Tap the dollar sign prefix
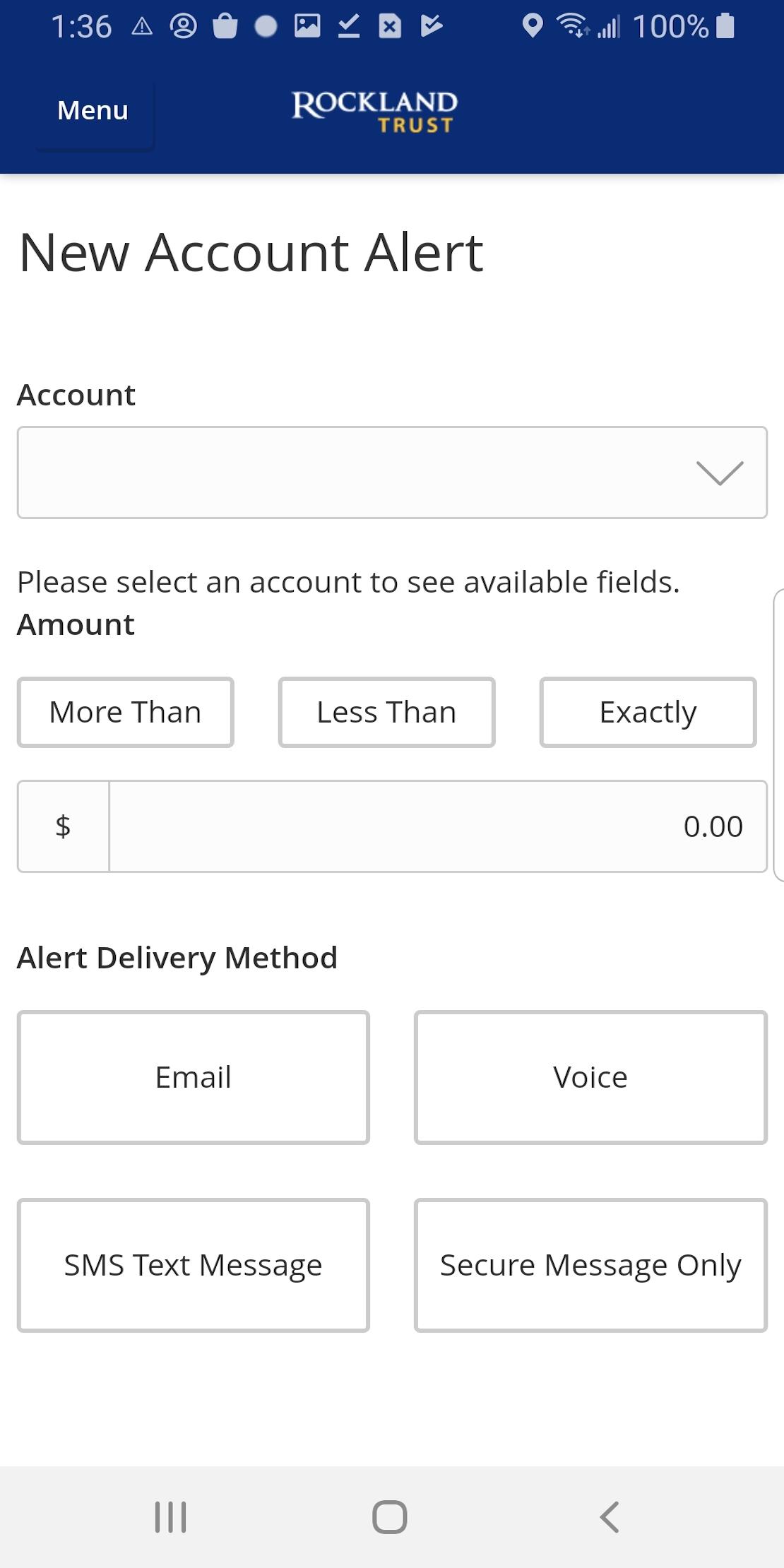 click(x=63, y=826)
